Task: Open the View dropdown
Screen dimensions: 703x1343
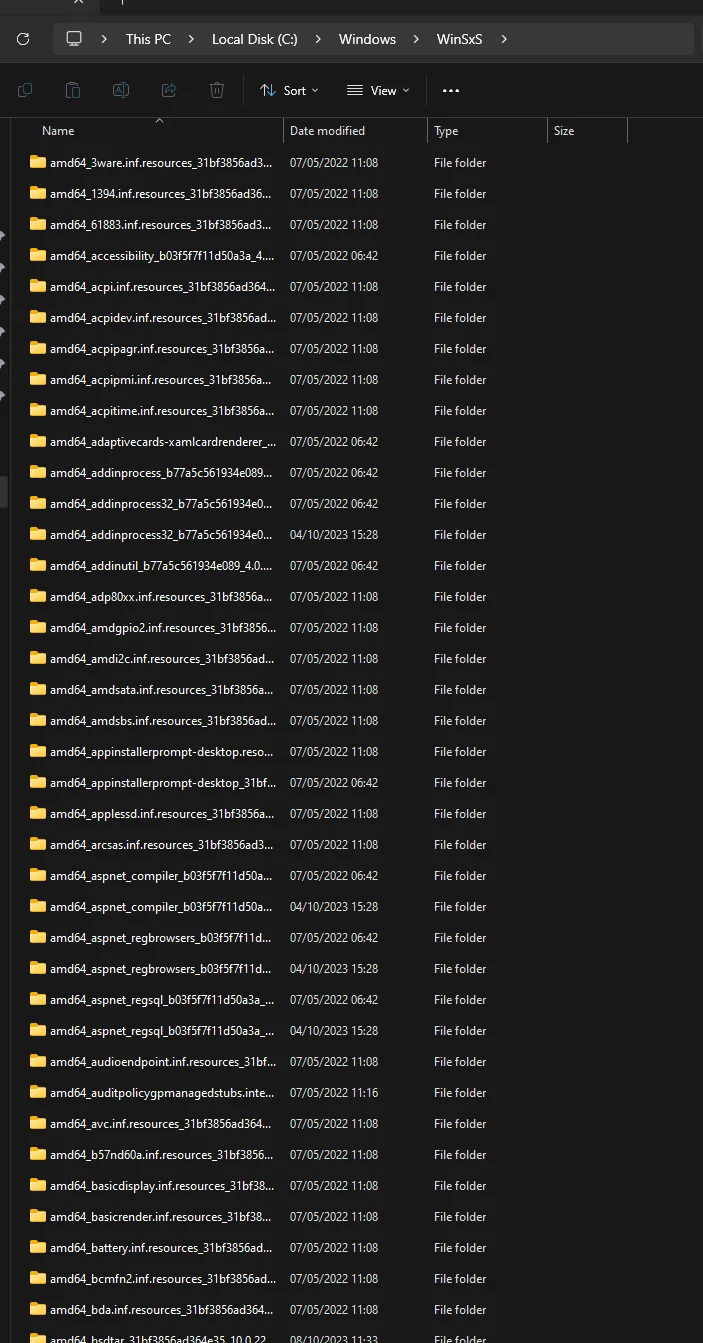Action: click(x=378, y=90)
